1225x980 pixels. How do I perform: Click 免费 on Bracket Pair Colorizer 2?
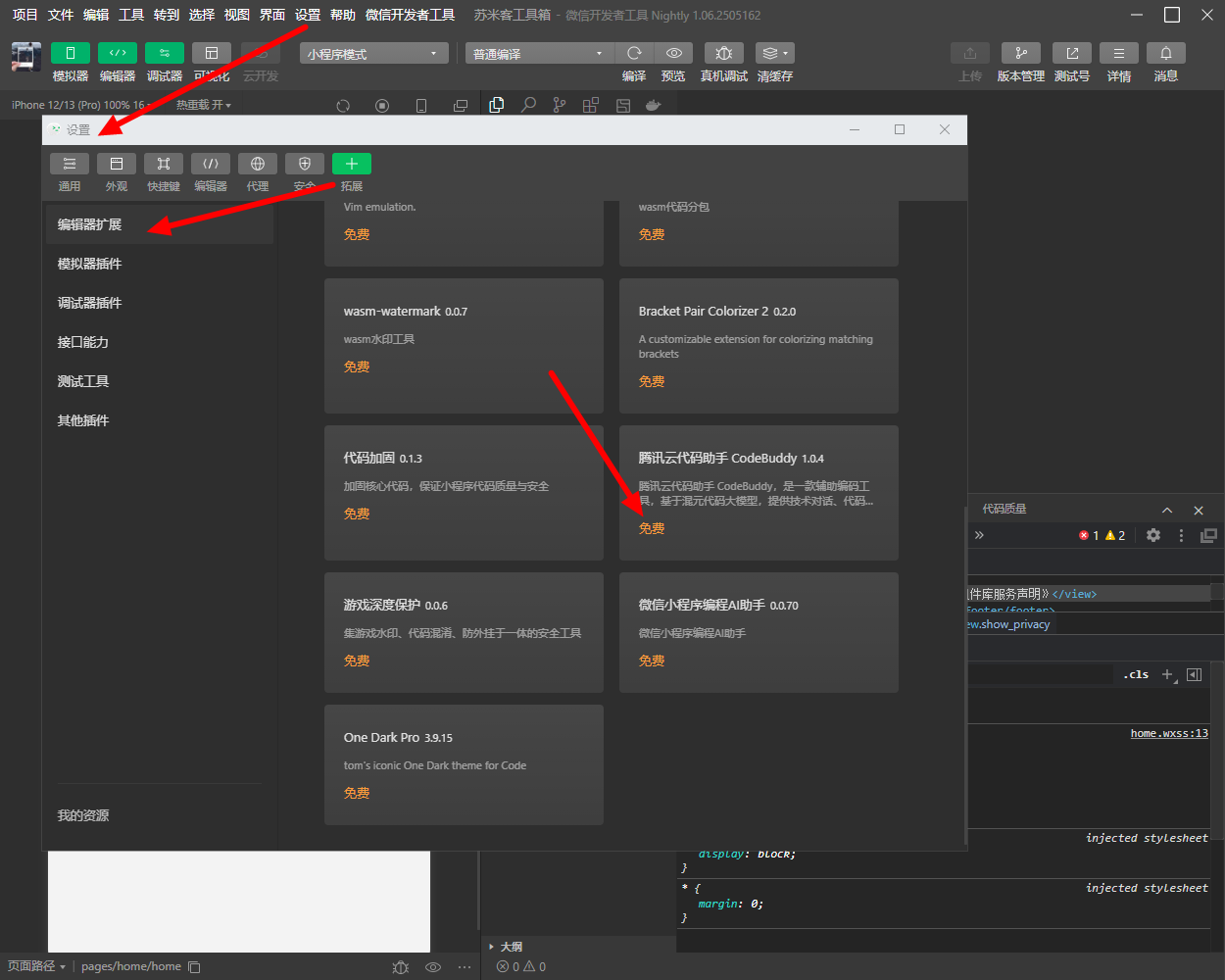(652, 381)
